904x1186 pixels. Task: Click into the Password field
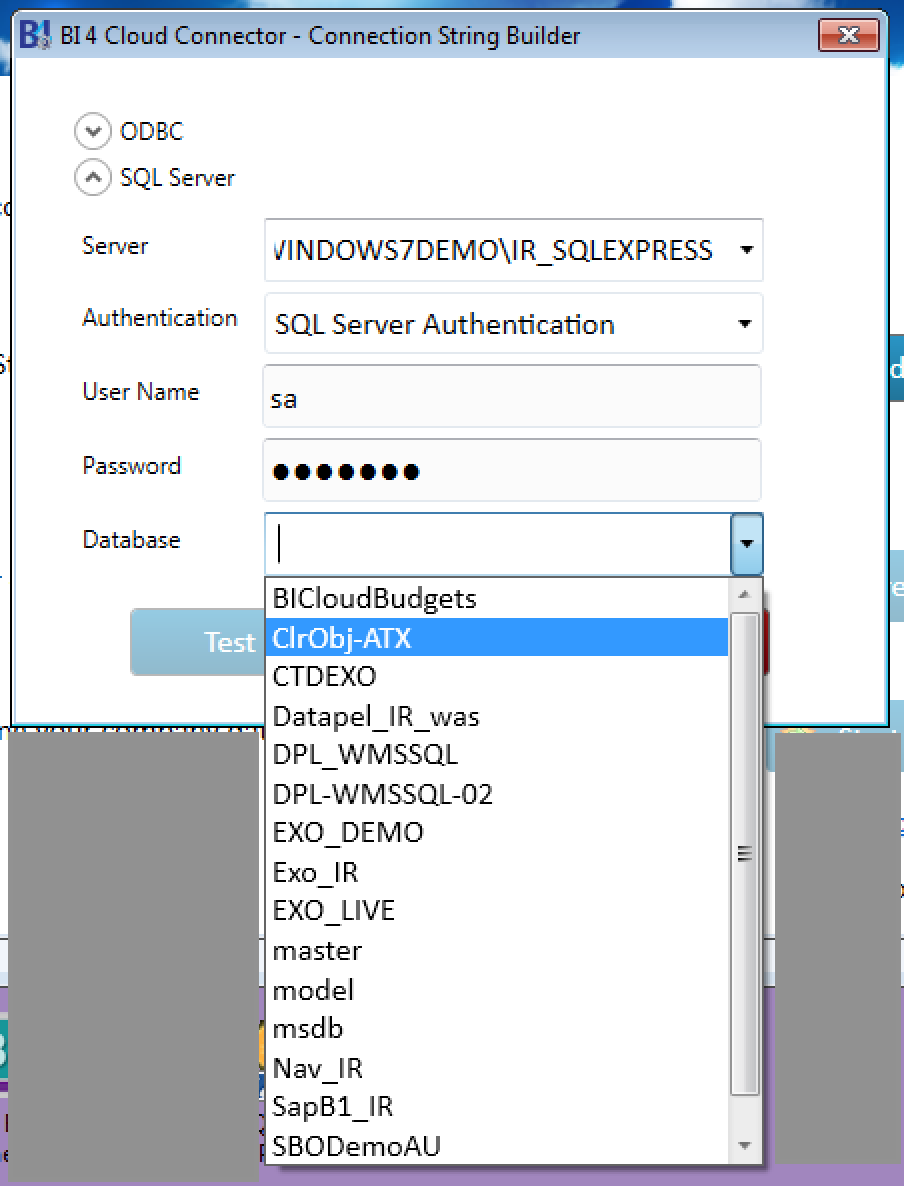(512, 470)
